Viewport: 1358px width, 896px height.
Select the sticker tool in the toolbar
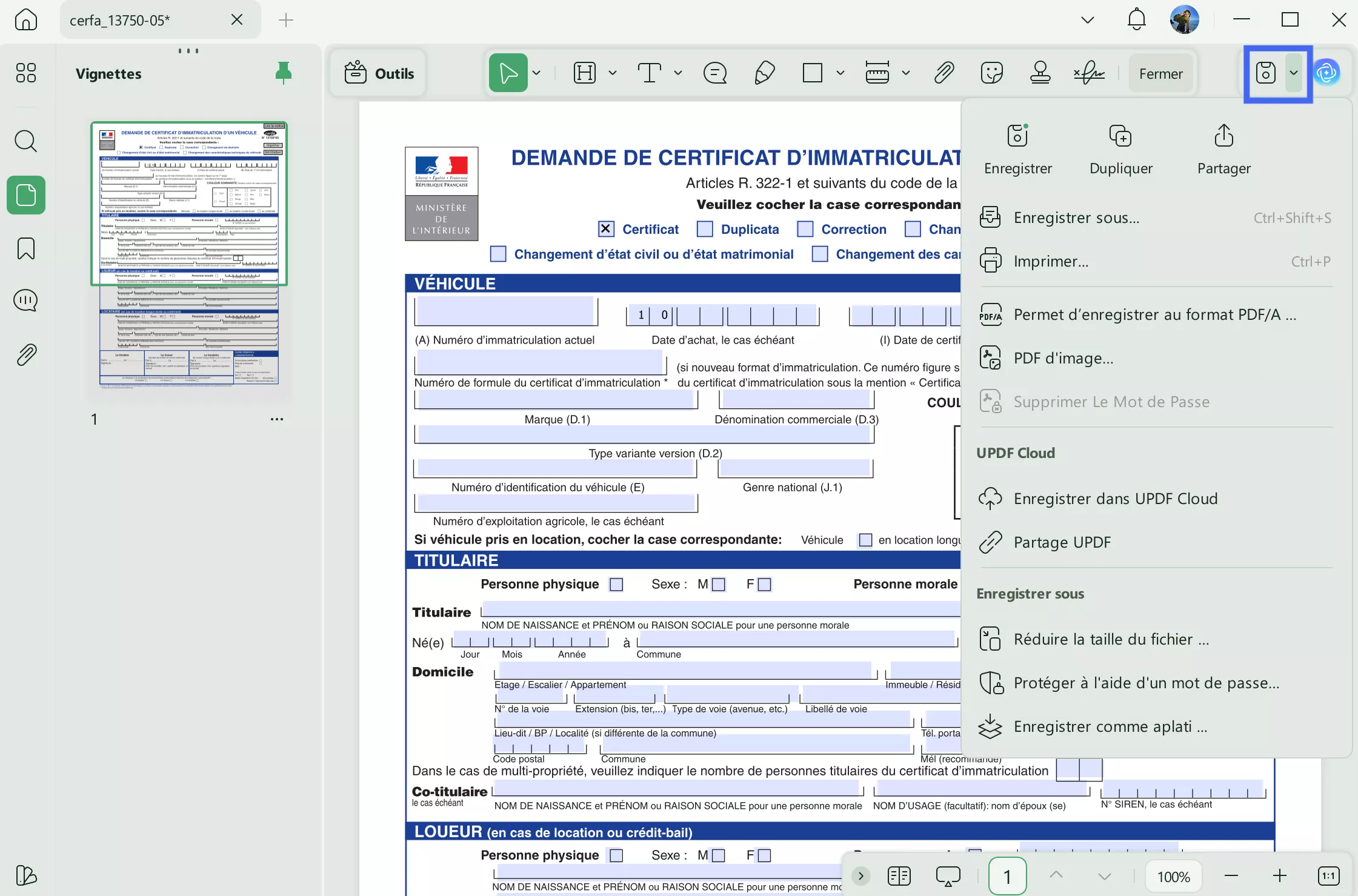click(991, 73)
